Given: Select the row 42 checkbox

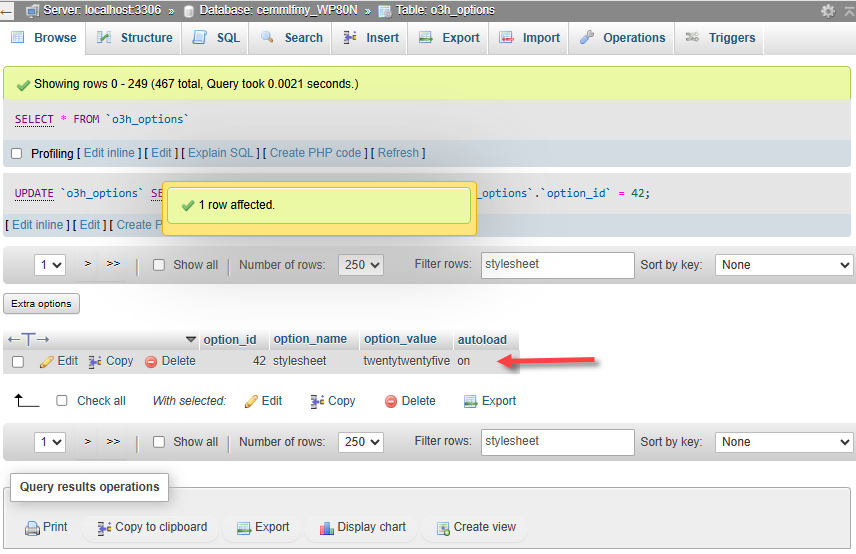Looking at the screenshot, I should 18,362.
